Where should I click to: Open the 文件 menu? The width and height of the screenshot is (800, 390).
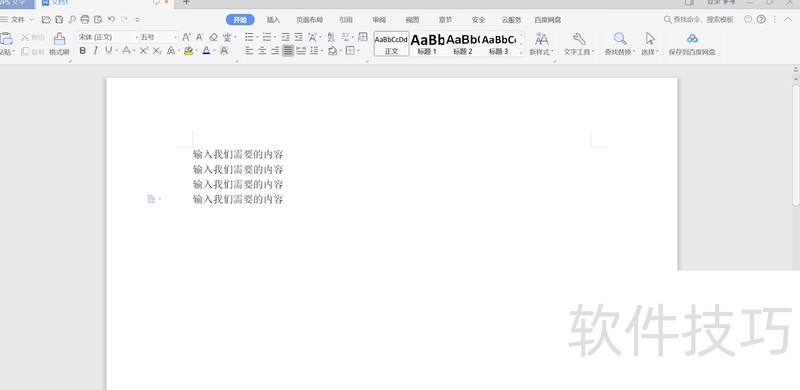click(17, 19)
